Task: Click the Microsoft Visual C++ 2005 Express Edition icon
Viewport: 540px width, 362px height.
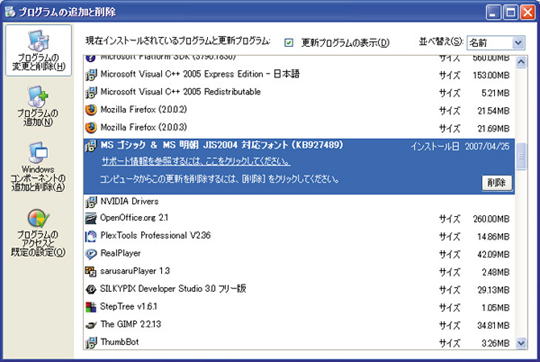Action: [x=91, y=74]
